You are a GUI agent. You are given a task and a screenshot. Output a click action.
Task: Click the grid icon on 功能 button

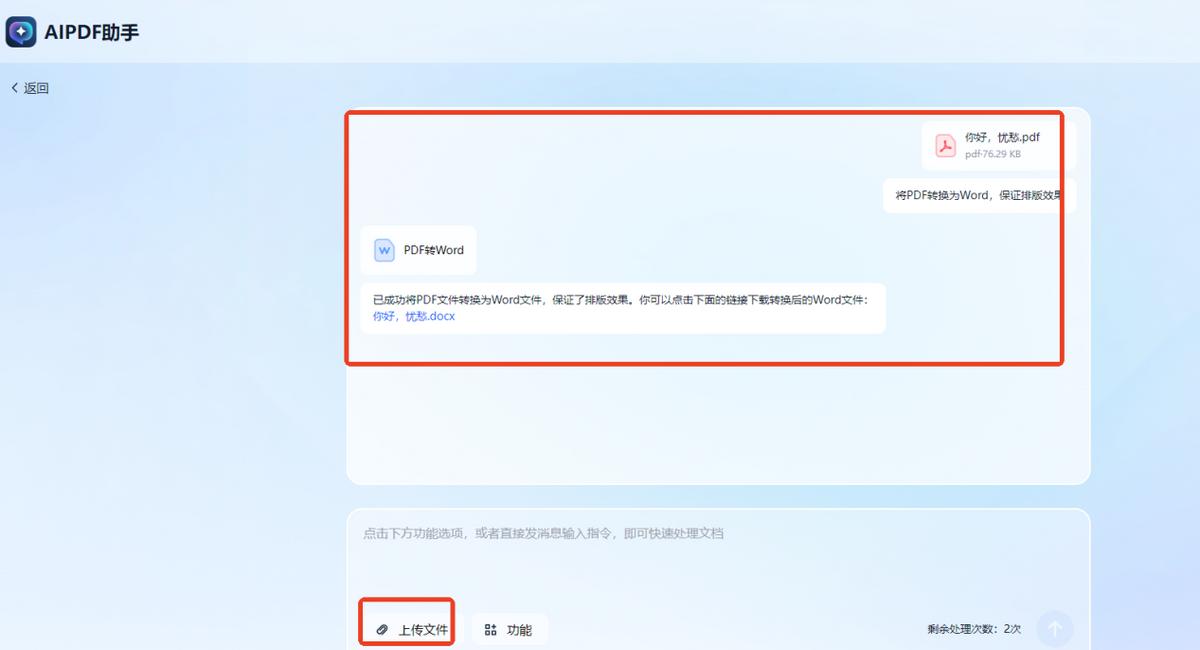coord(490,630)
